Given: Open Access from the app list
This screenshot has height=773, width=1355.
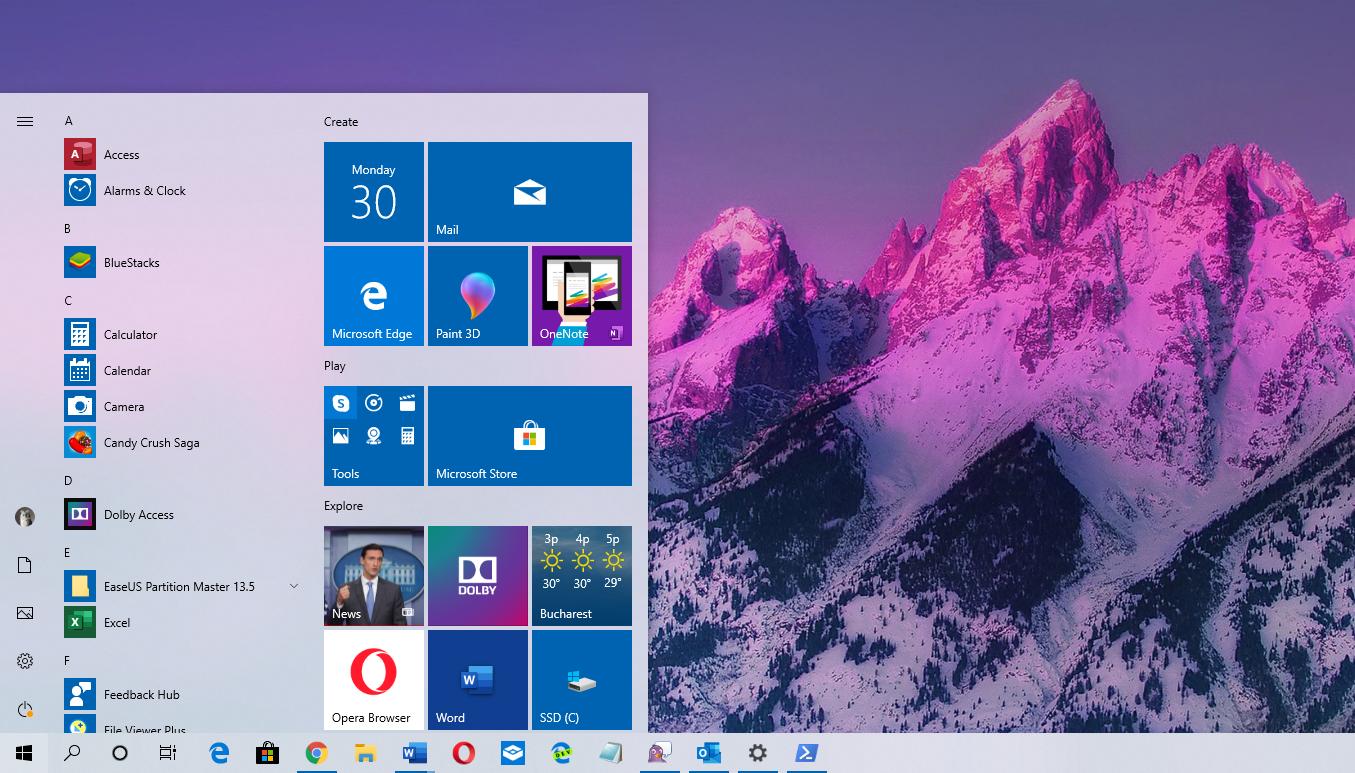Looking at the screenshot, I should 180,154.
